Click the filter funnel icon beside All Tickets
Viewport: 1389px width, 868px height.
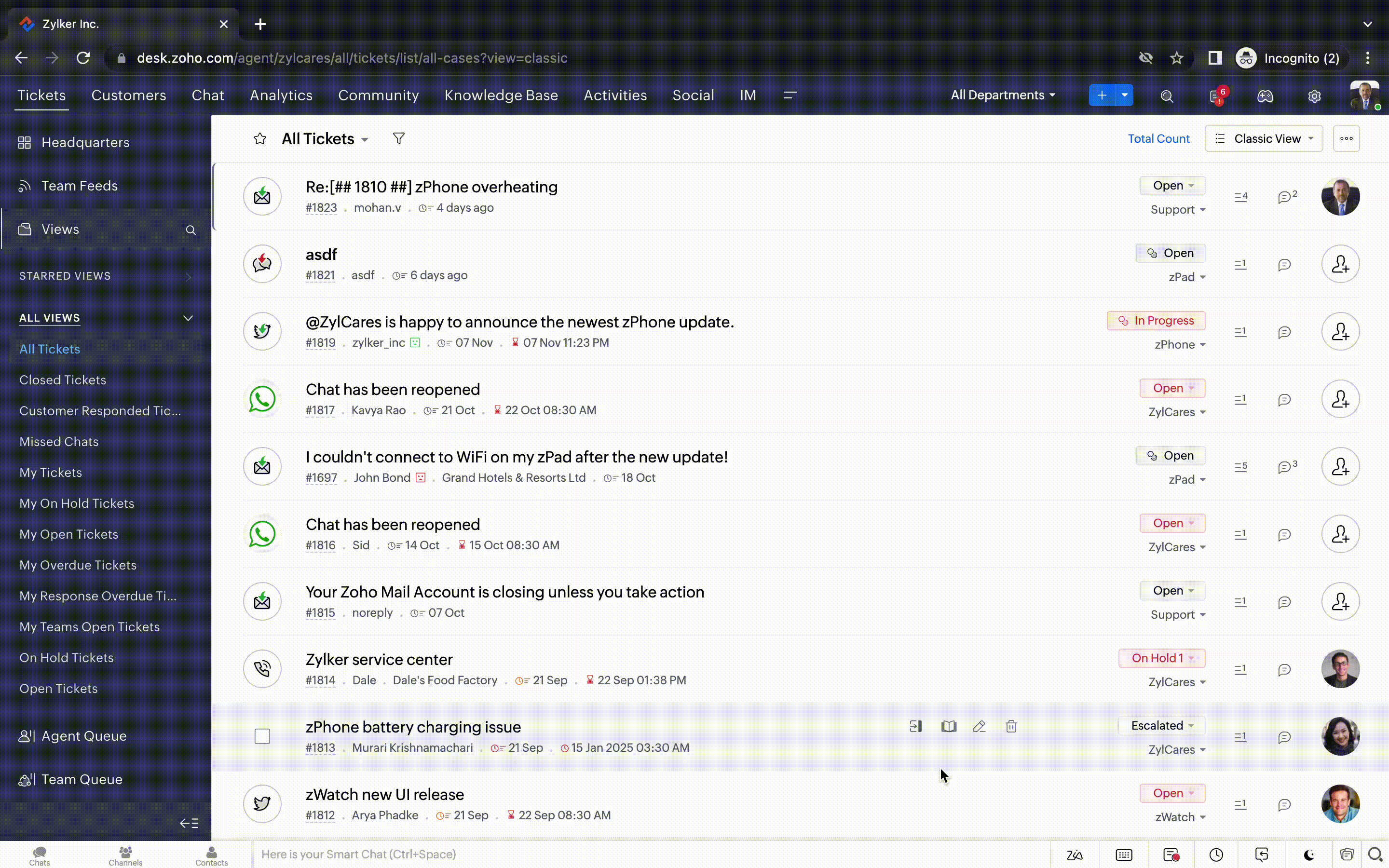pos(398,138)
